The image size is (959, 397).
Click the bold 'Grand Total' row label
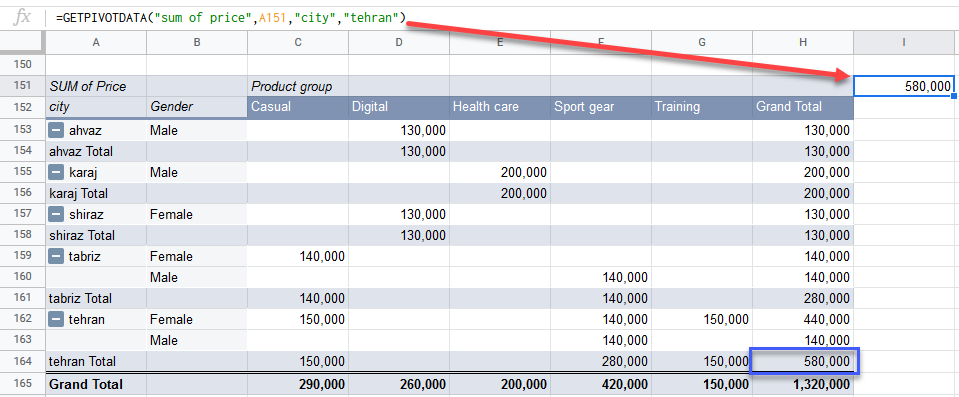coord(96,384)
